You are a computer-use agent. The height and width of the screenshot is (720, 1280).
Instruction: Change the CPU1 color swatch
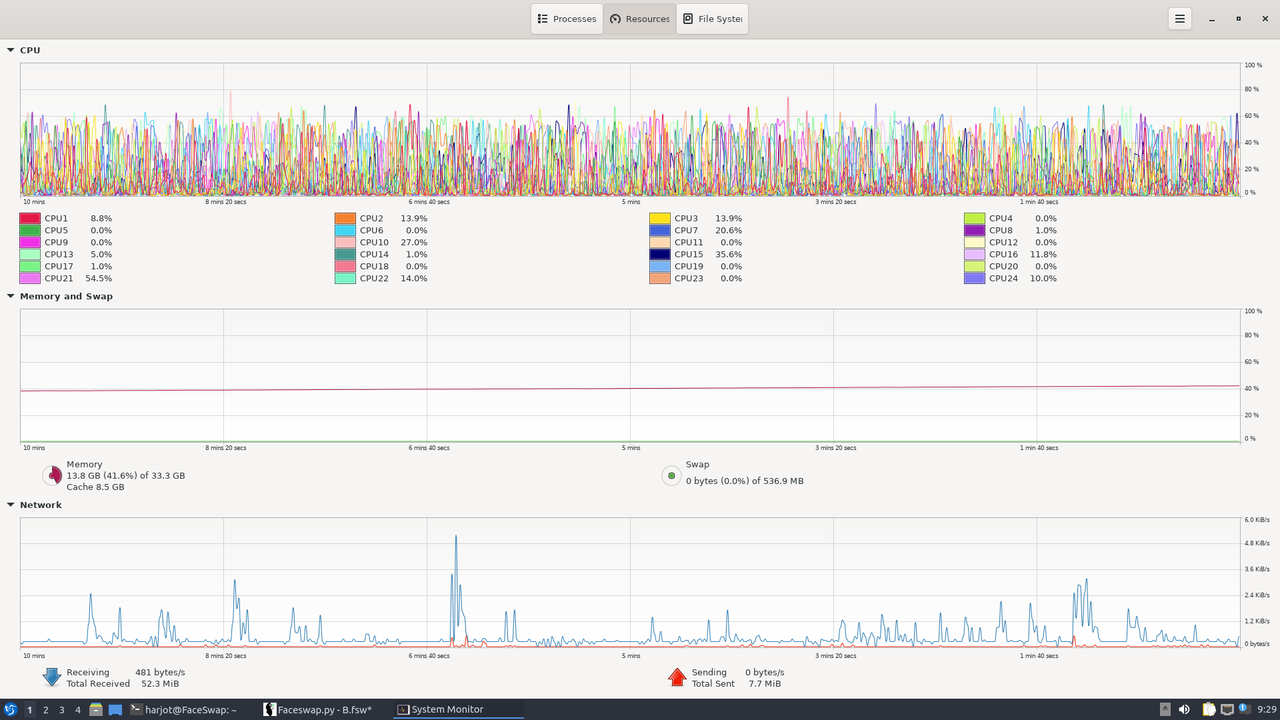point(30,218)
